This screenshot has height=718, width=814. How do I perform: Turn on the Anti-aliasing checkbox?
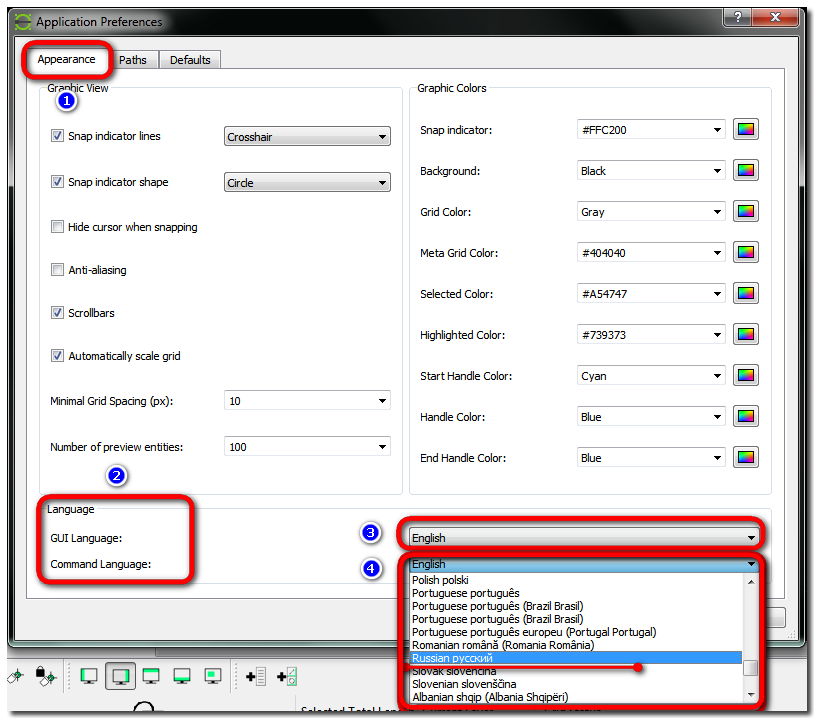point(57,270)
